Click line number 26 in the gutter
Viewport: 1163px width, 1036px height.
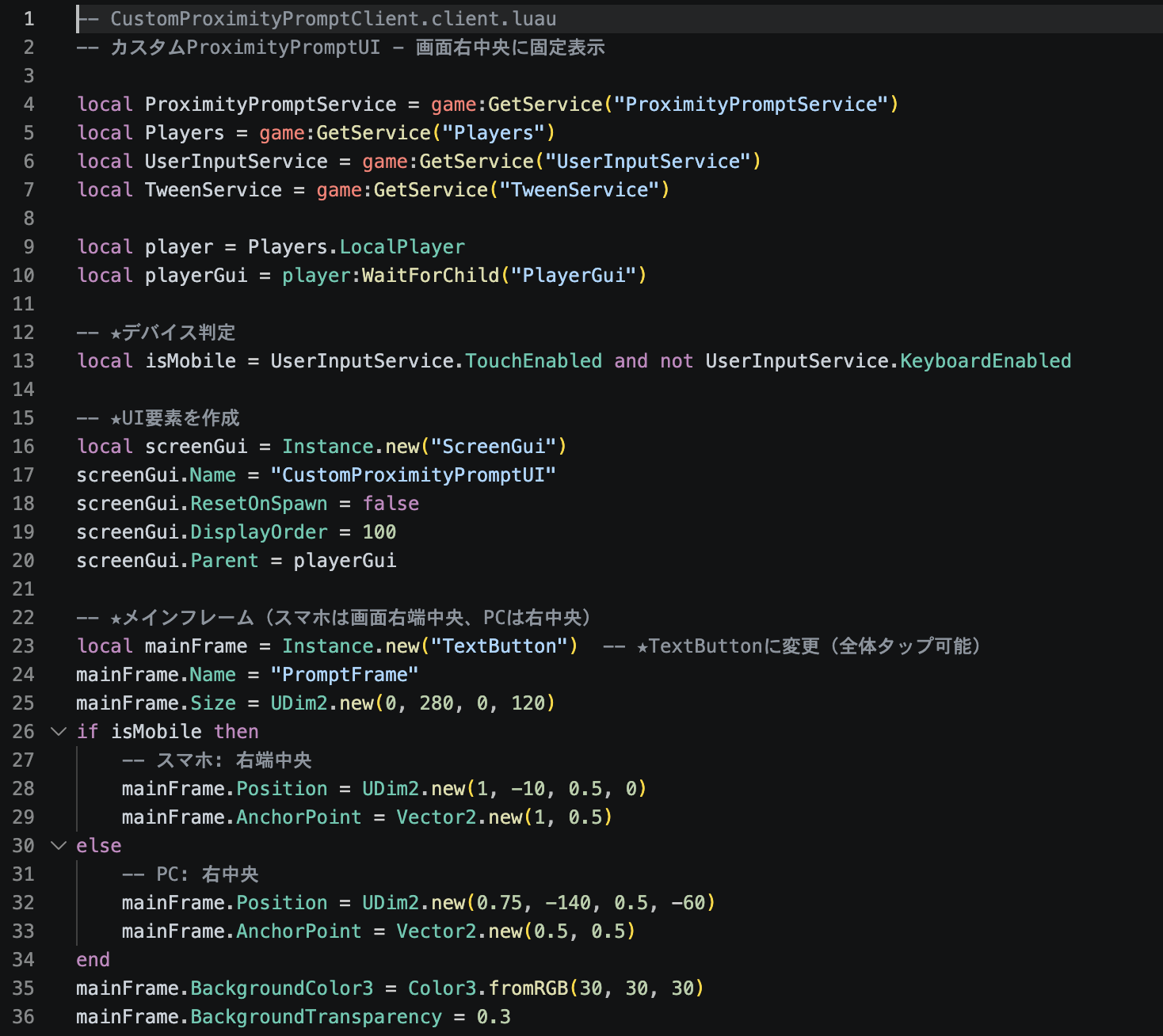click(24, 731)
